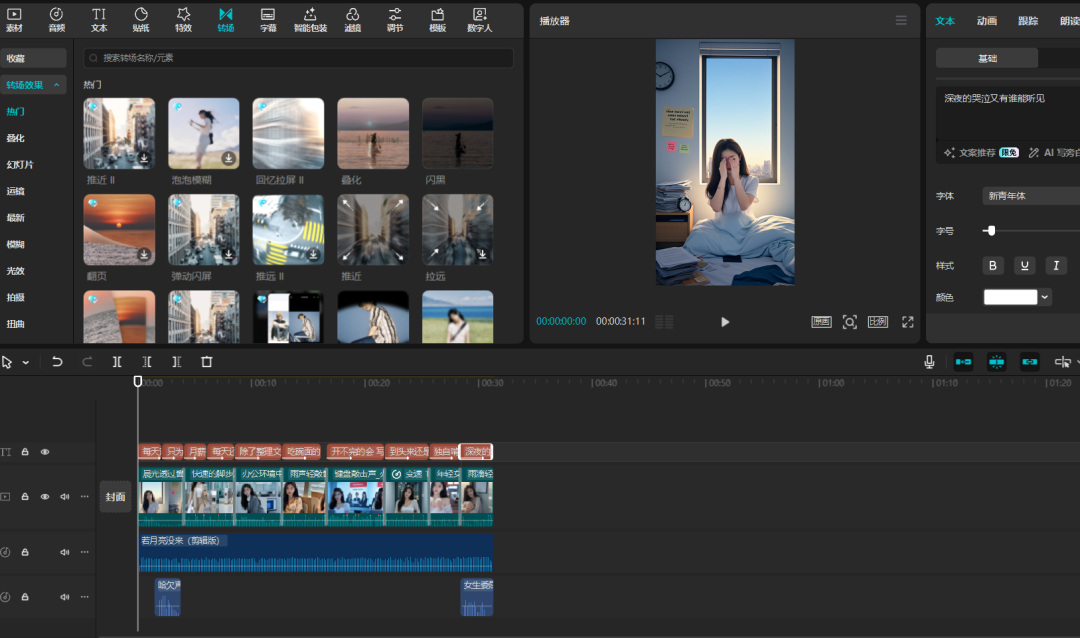The height and width of the screenshot is (638, 1080).
Task: Mute the main video track
Action: (65, 496)
